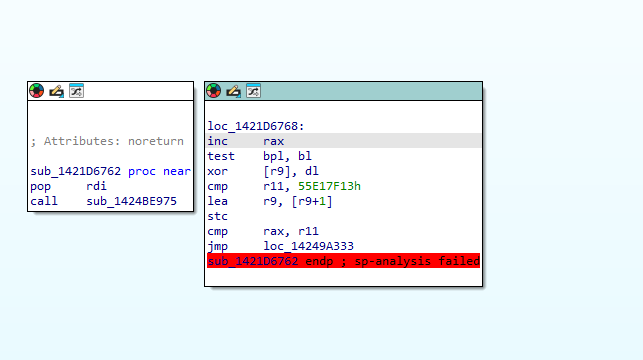Screen dimensions: 643x360
Task: Click the '; Attributes: noreturn' comment
Action: click(x=107, y=141)
